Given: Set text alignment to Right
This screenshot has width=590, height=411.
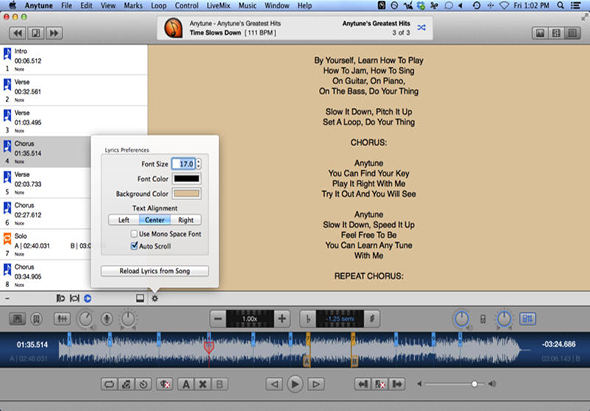Looking at the screenshot, I should pos(186,220).
